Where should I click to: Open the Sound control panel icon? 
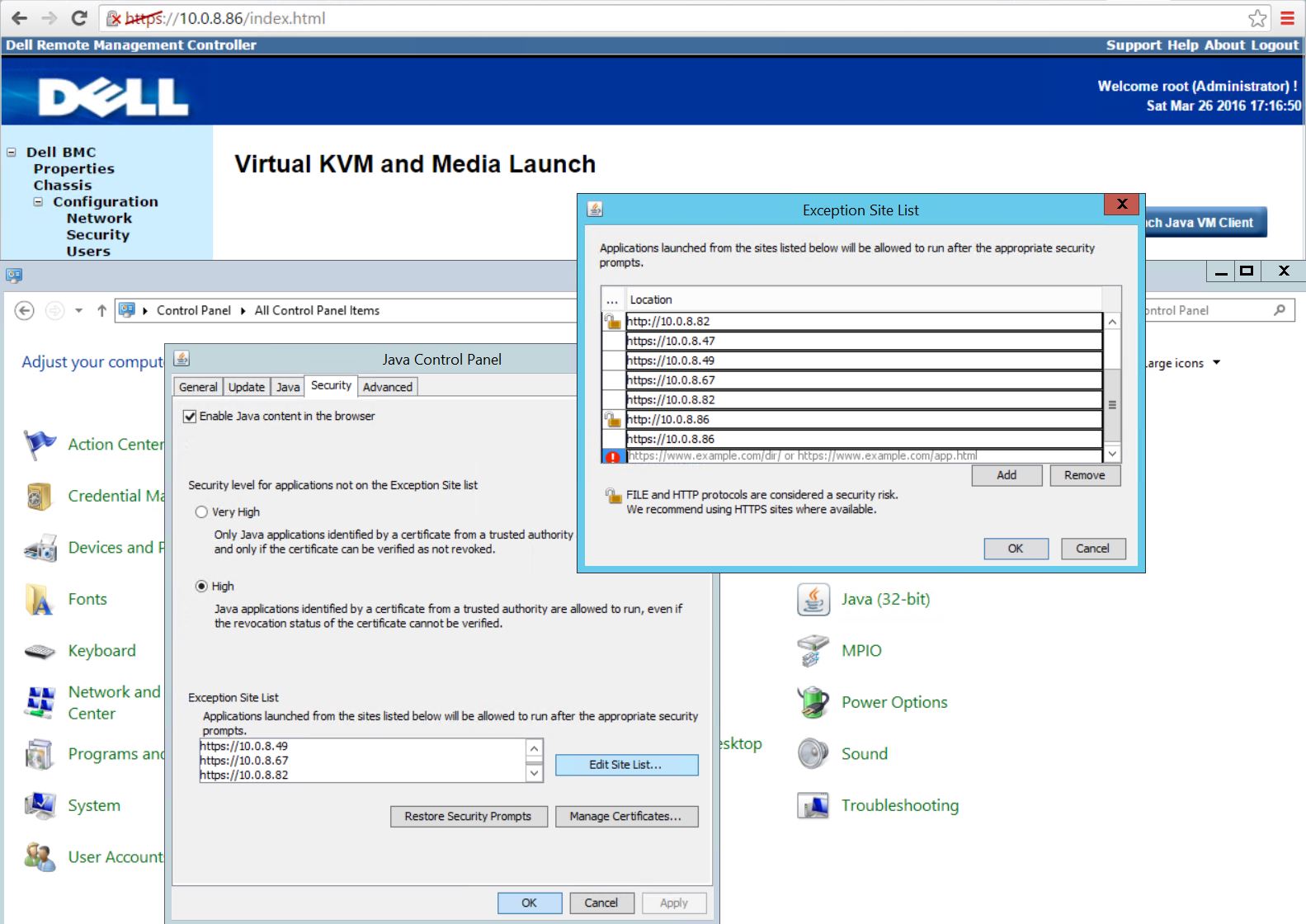[813, 754]
